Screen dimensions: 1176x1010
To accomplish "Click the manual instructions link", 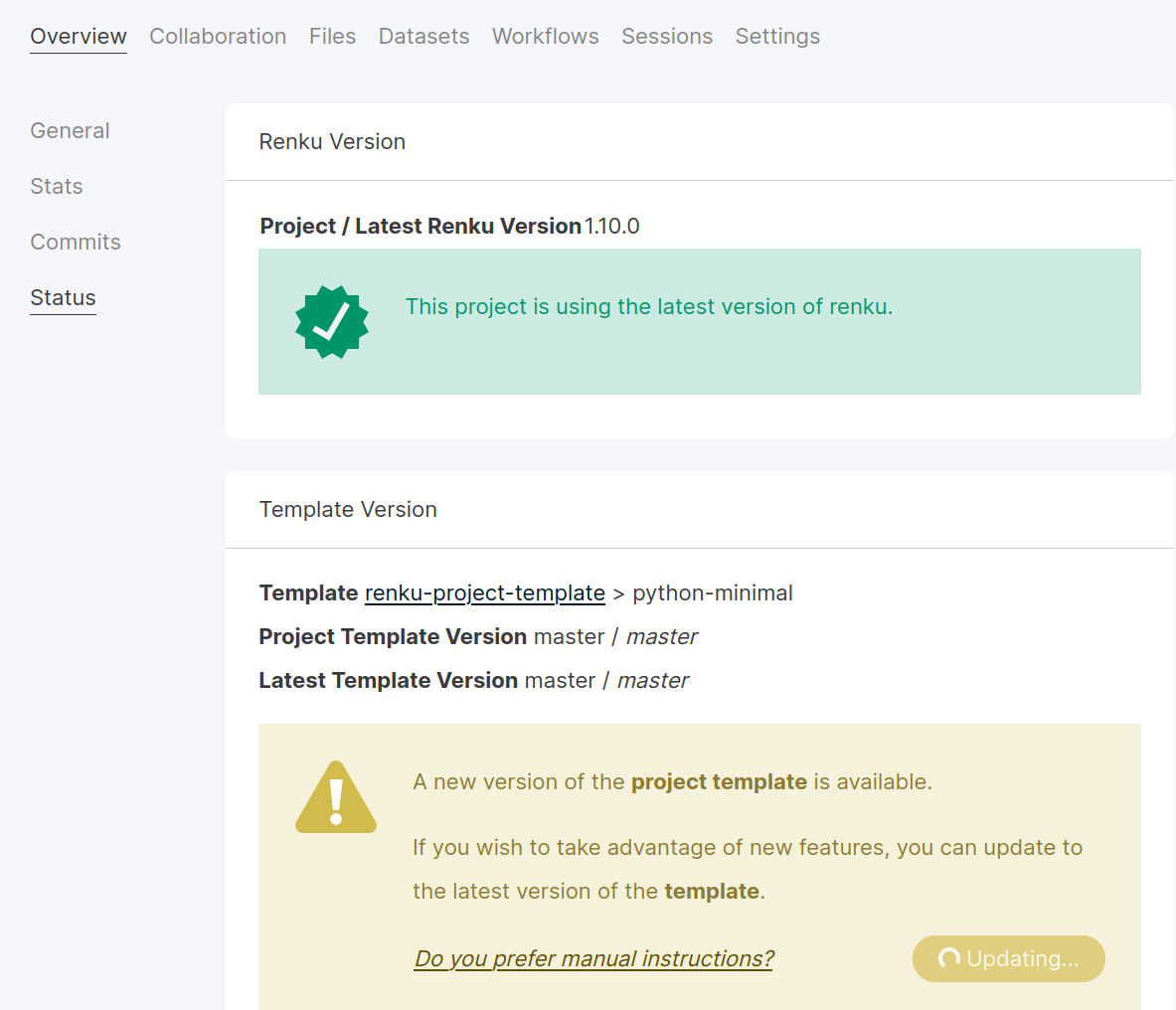I will 593,958.
